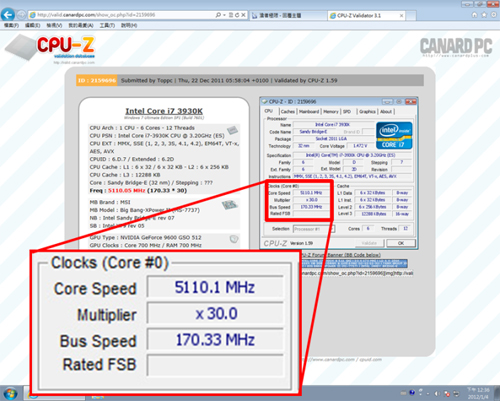The height and width of the screenshot is (401, 500).
Task: Click the Intel Core i7 logo badge
Action: (394, 135)
